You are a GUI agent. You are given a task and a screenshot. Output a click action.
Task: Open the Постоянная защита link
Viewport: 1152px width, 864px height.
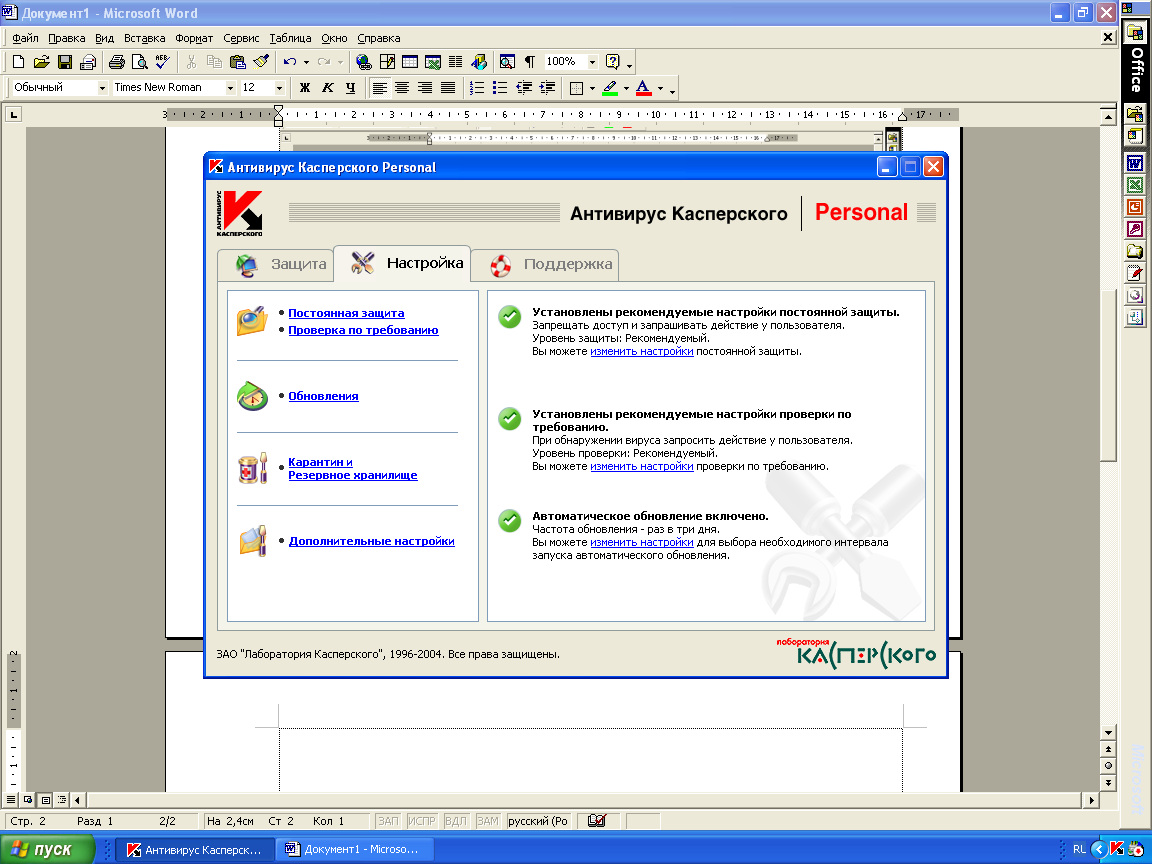pyautogui.click(x=346, y=313)
